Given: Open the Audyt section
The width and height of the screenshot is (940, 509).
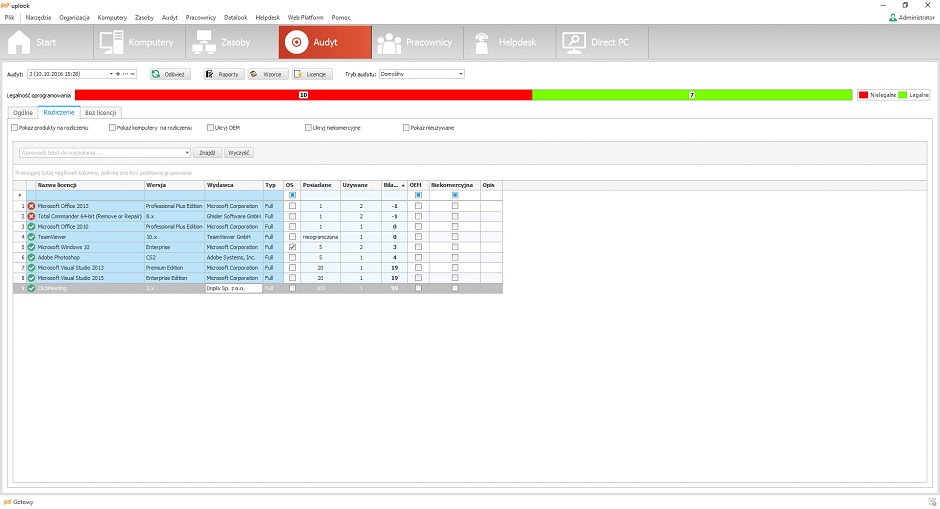Looking at the screenshot, I should pyautogui.click(x=325, y=42).
